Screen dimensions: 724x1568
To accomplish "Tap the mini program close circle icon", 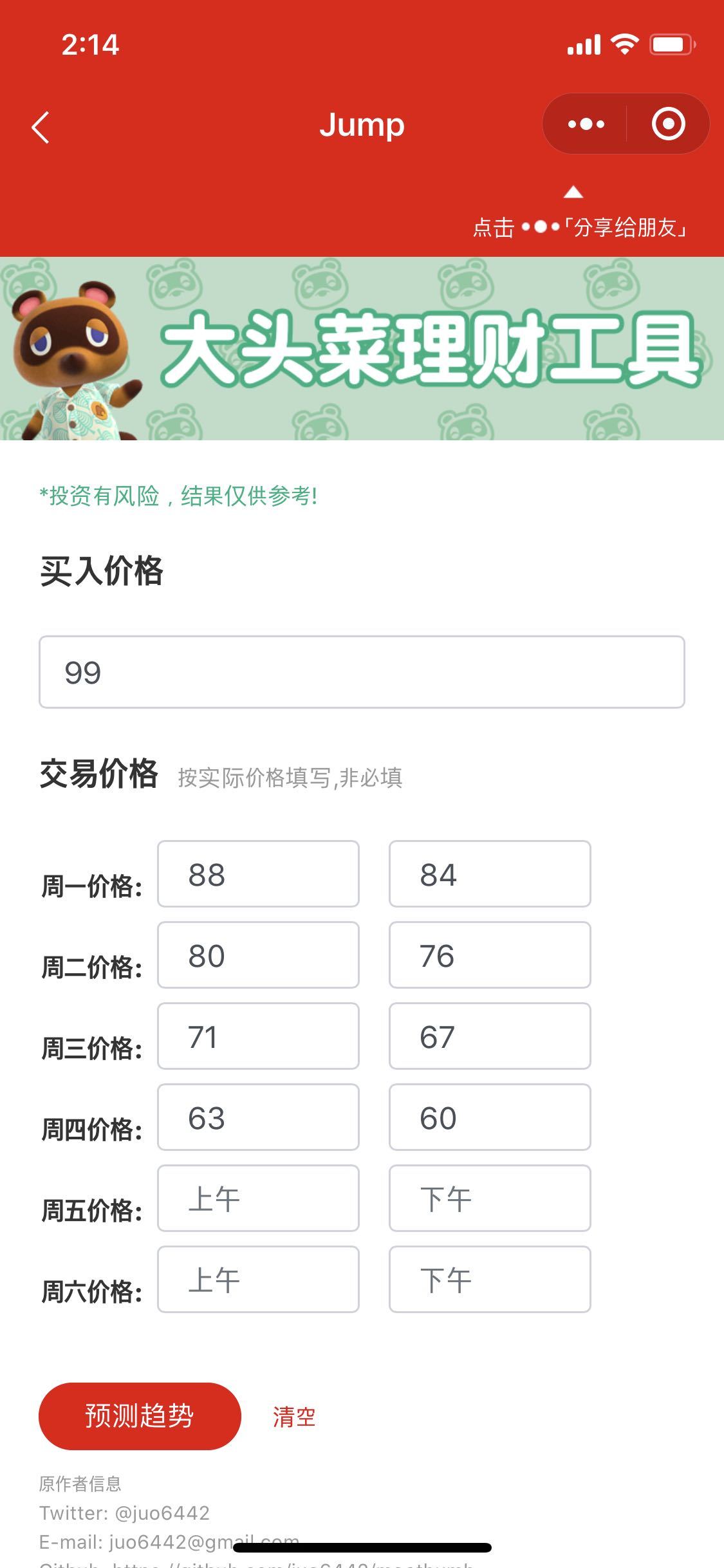I will 668,124.
